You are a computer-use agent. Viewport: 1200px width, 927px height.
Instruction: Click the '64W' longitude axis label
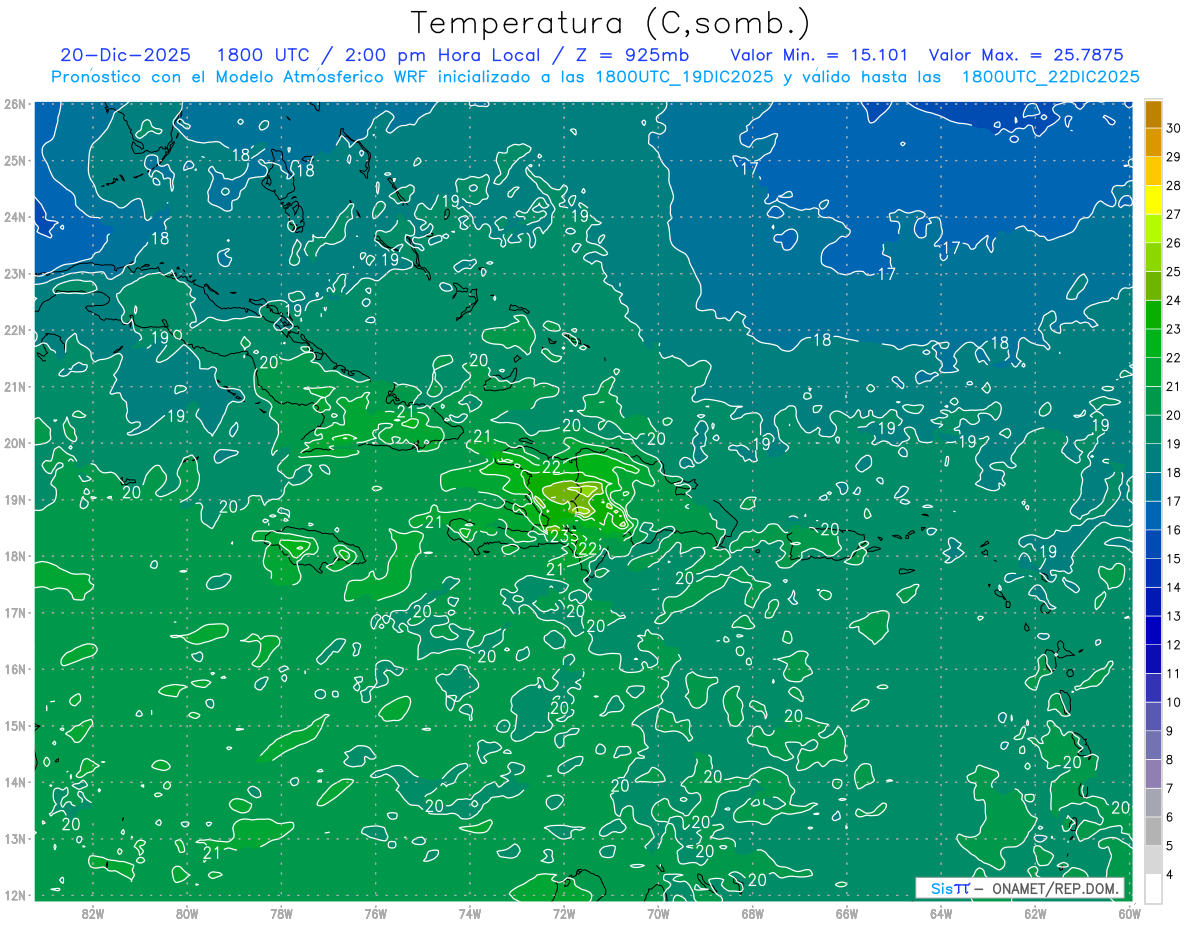(941, 913)
